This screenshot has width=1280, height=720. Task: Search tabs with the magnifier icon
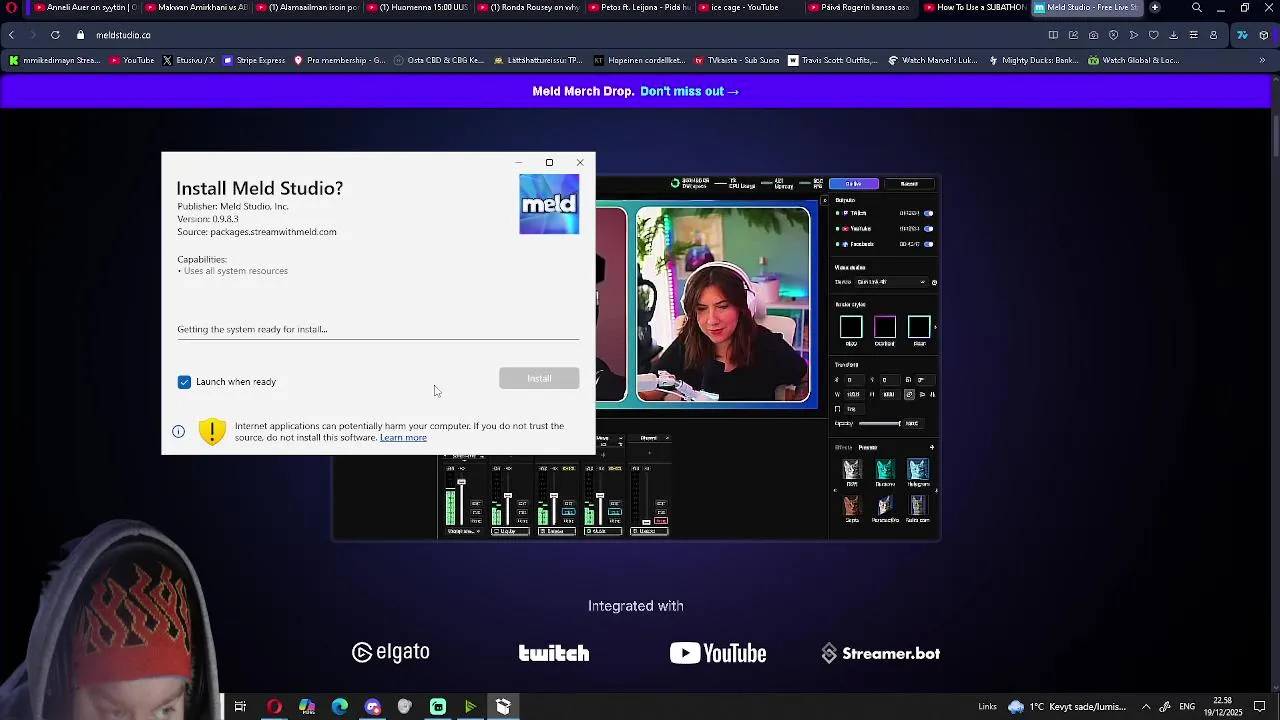click(x=1197, y=8)
